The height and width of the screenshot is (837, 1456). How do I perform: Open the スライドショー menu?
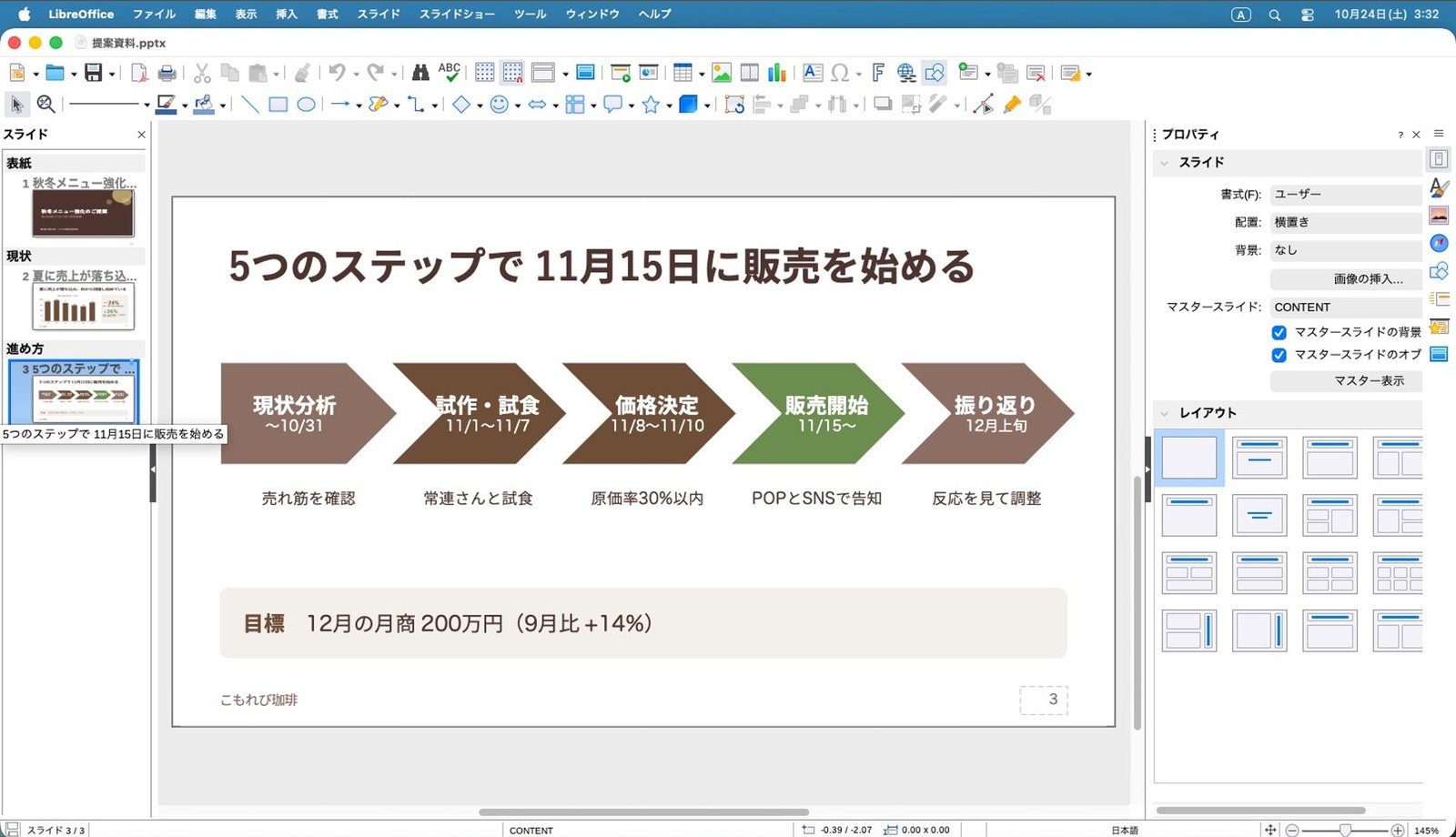(x=457, y=14)
